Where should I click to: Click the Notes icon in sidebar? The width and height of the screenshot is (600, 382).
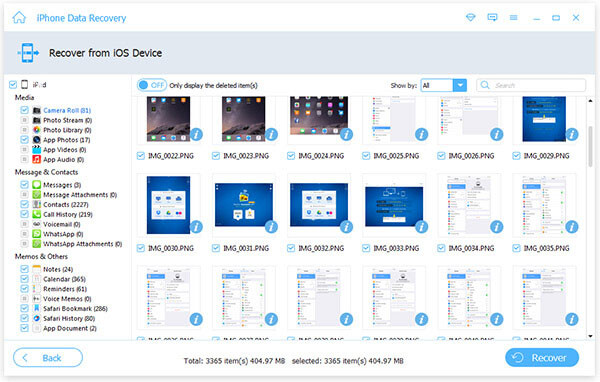[x=36, y=269]
